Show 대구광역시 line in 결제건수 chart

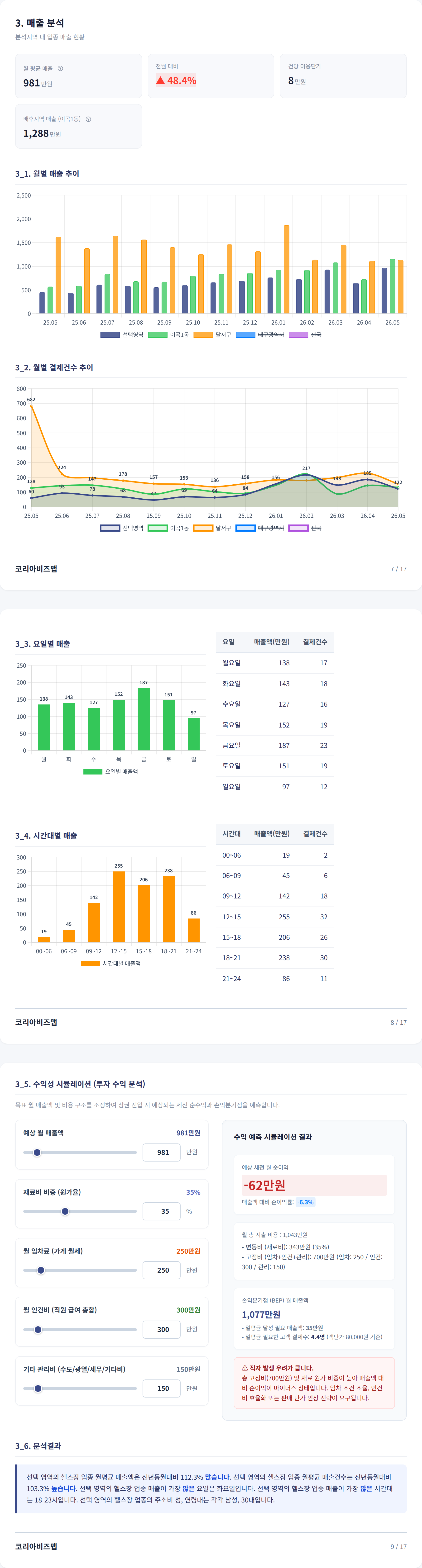pos(260,528)
